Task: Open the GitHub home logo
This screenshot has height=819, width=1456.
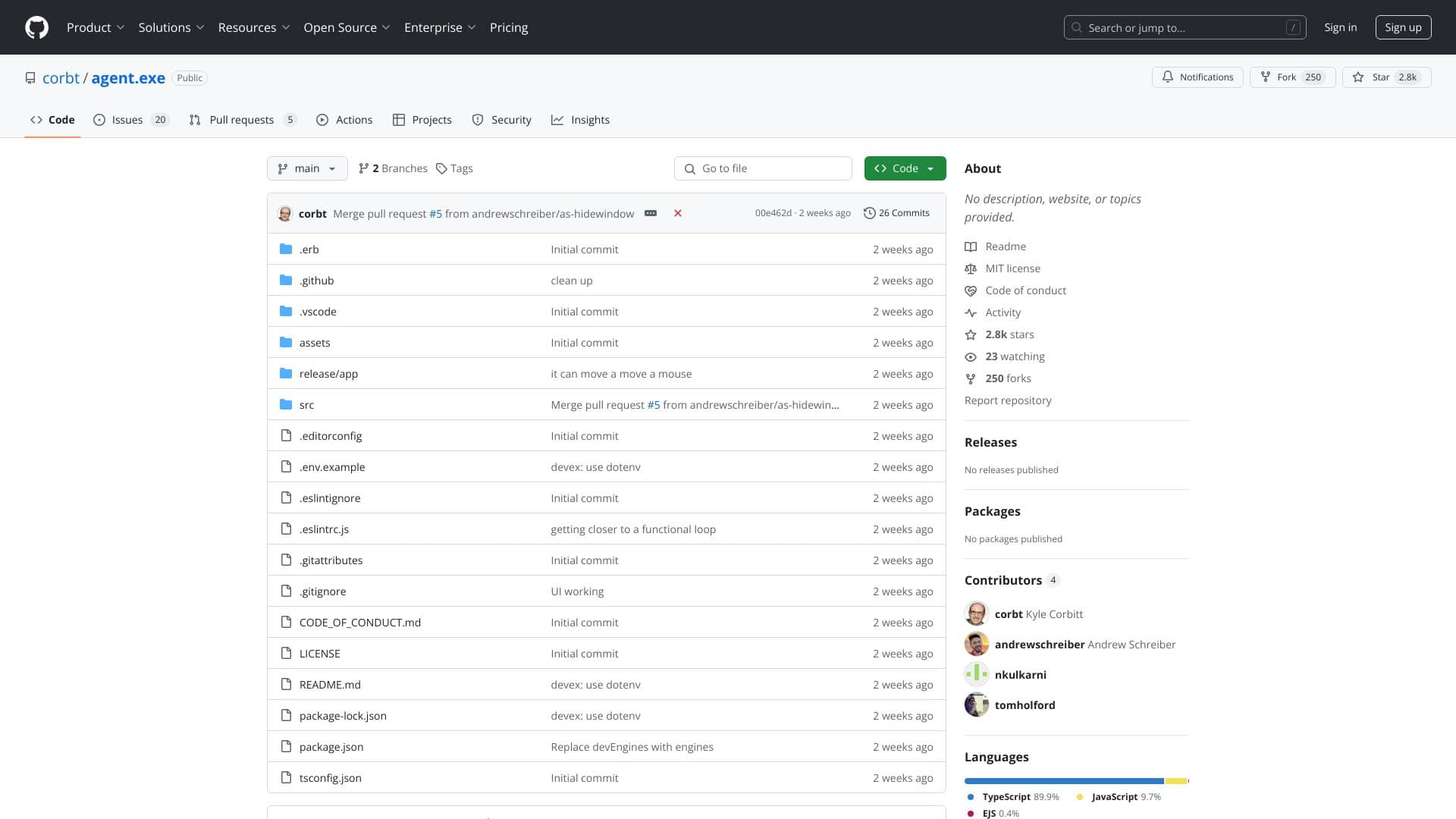Action: click(x=36, y=27)
